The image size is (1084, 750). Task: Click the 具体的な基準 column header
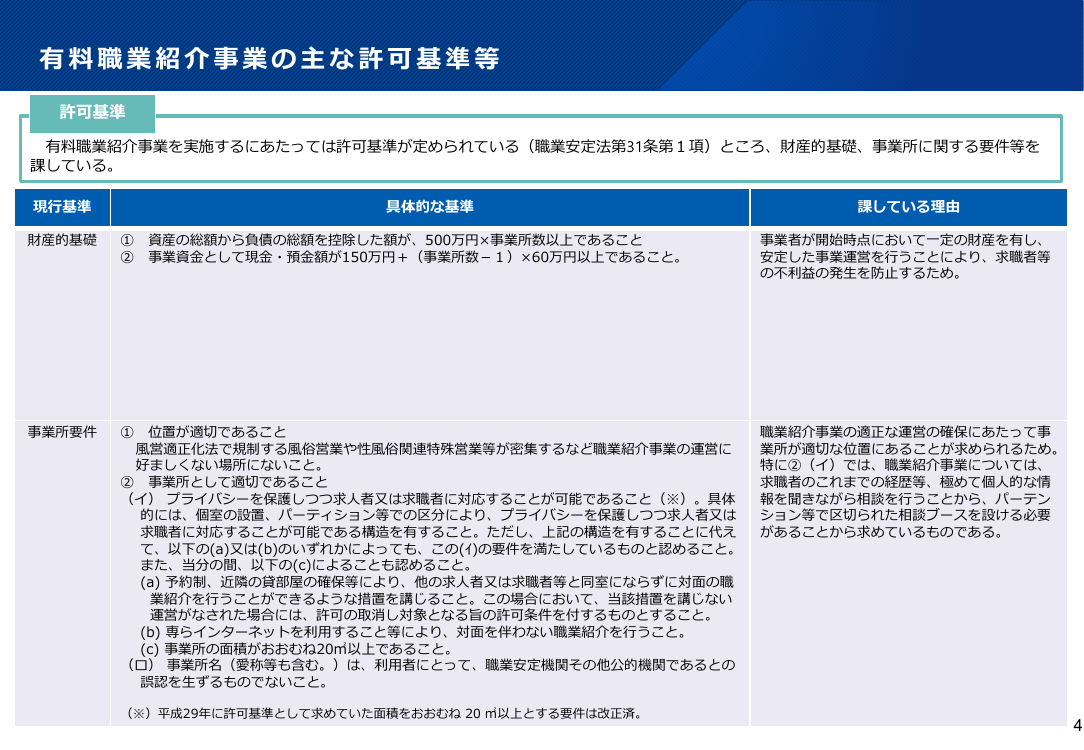pyautogui.click(x=430, y=207)
